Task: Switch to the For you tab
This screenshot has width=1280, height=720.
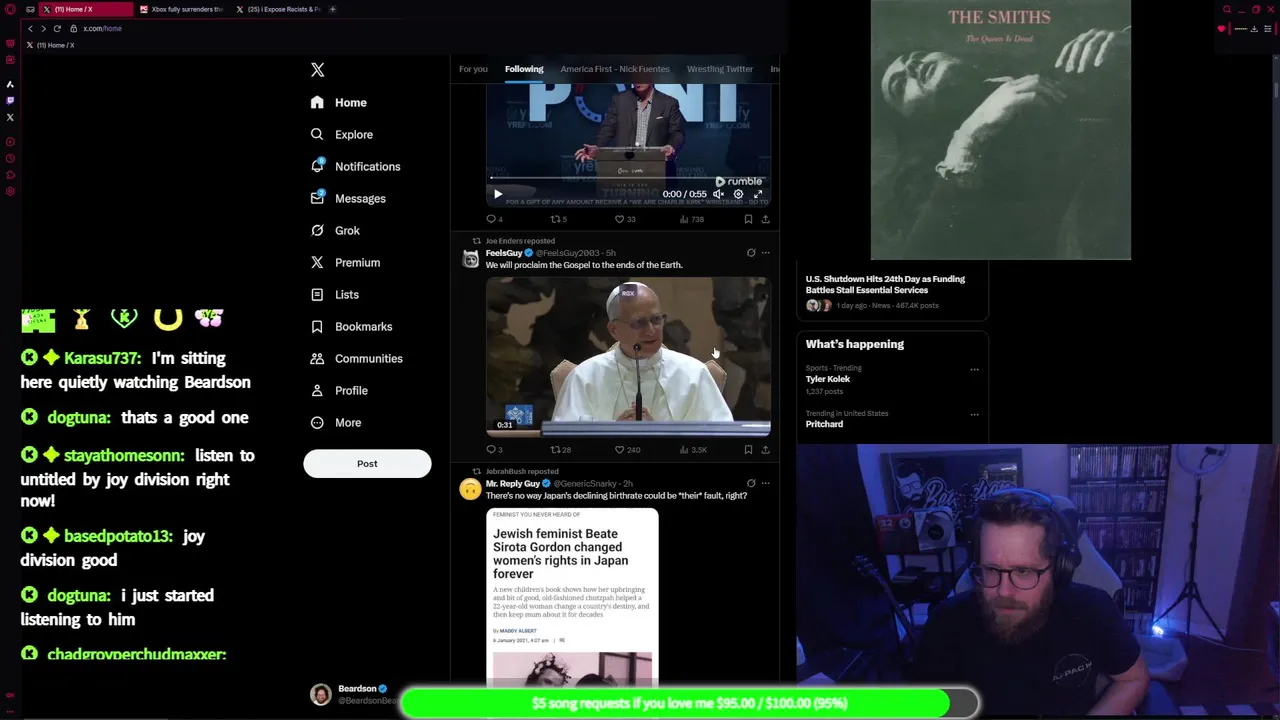Action: pos(473,69)
